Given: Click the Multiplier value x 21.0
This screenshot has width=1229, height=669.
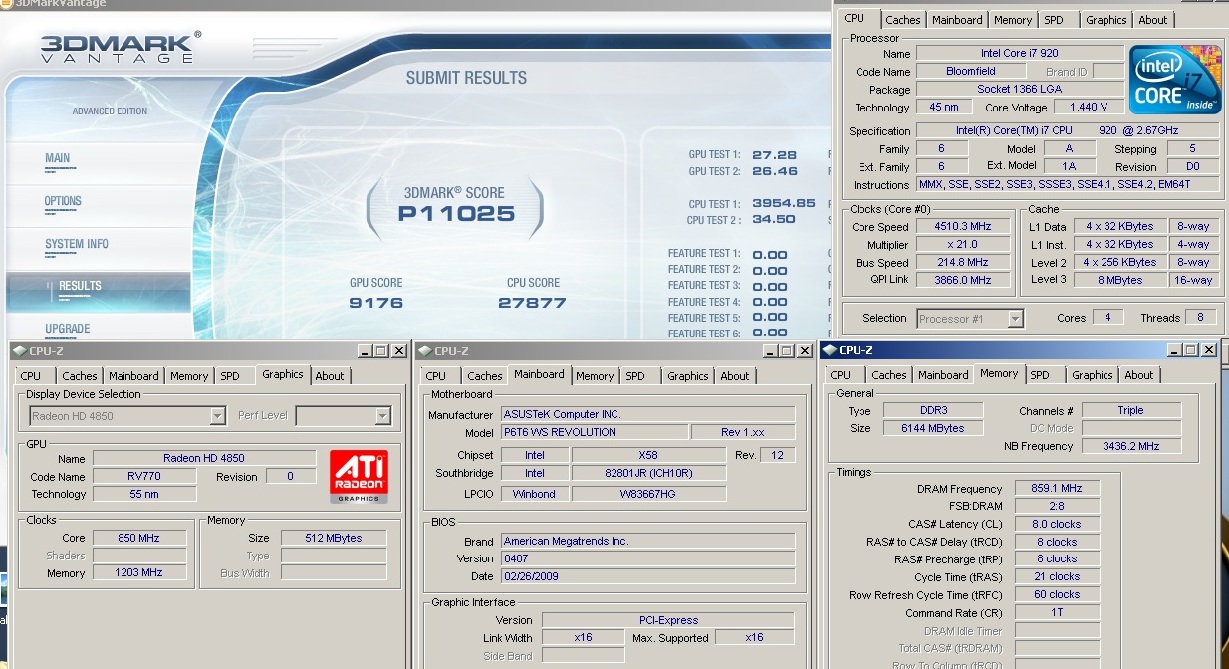Looking at the screenshot, I should click(x=963, y=245).
